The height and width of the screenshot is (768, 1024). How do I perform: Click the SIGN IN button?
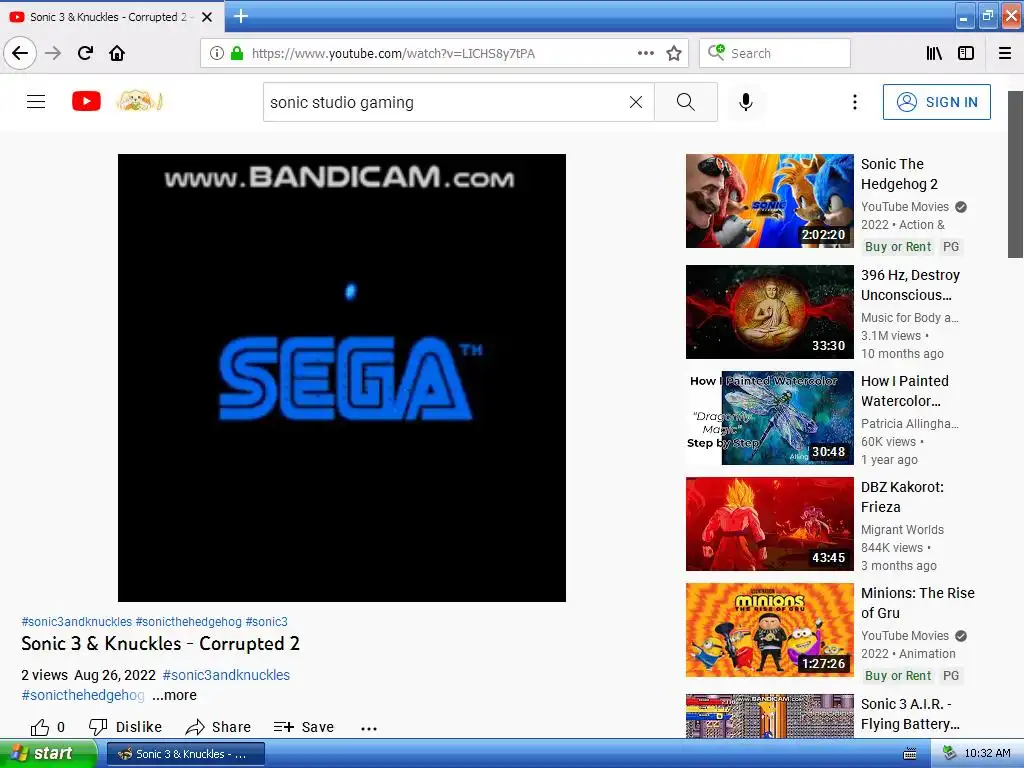point(936,102)
